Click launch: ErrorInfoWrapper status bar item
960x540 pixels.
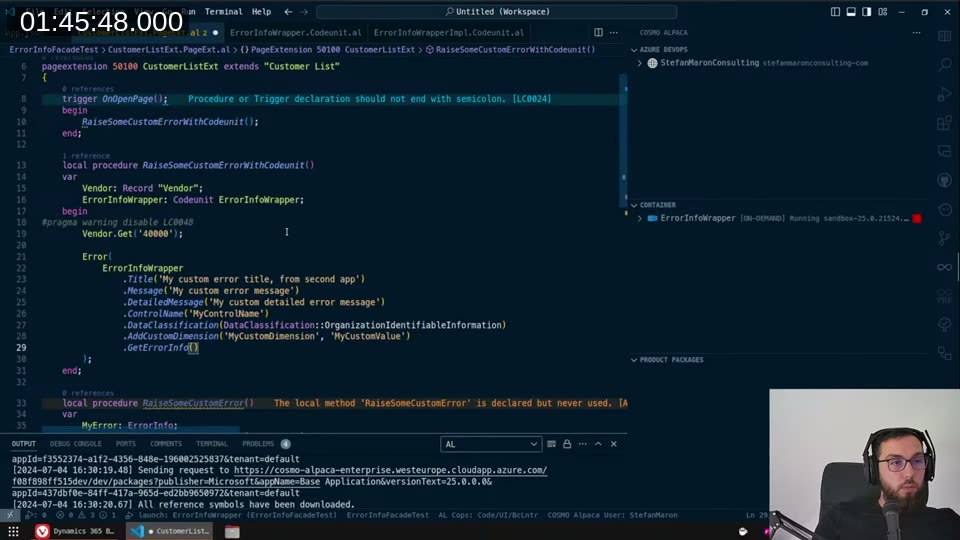(231, 515)
